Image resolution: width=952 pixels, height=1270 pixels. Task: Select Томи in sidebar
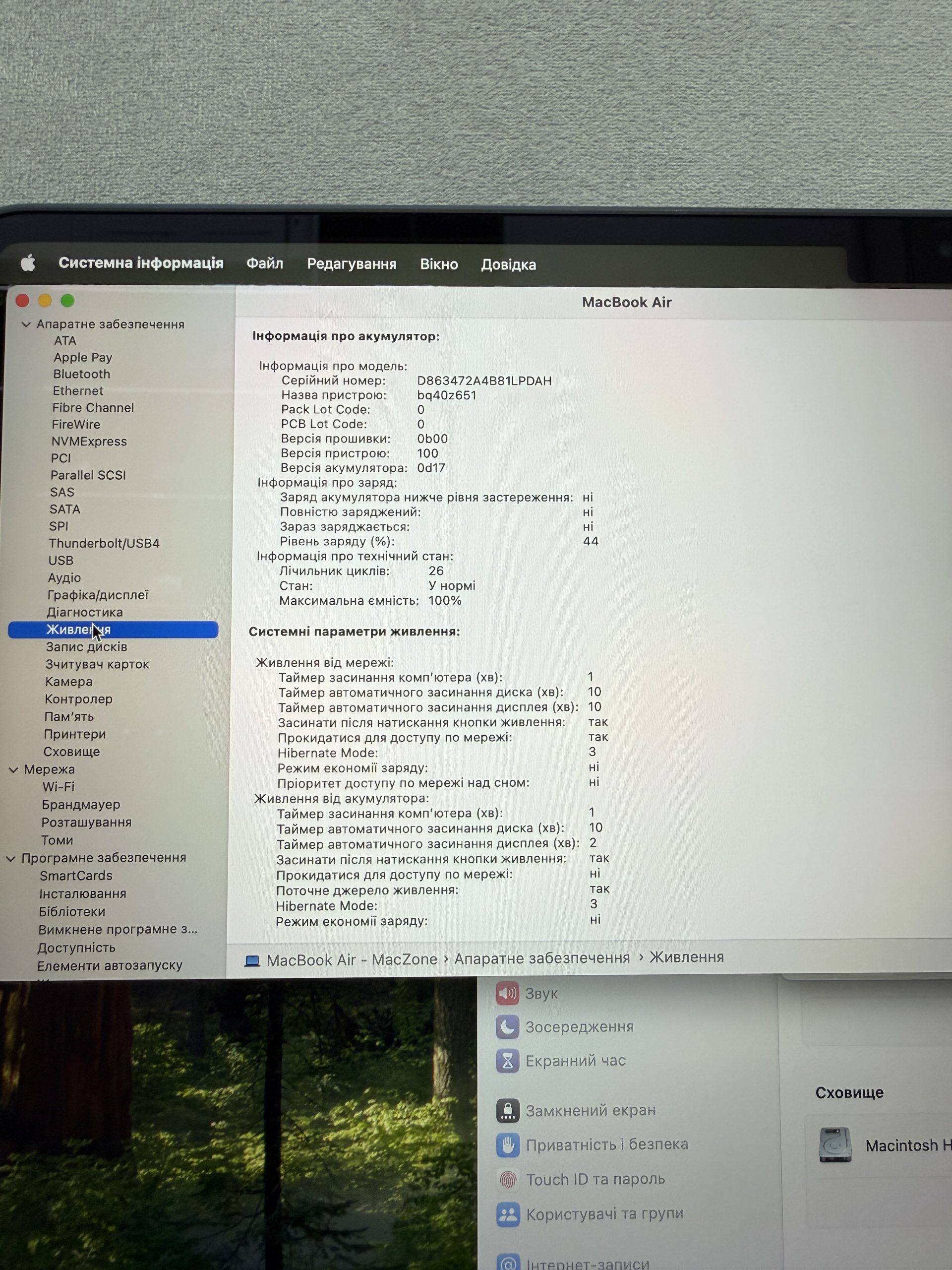click(x=57, y=840)
